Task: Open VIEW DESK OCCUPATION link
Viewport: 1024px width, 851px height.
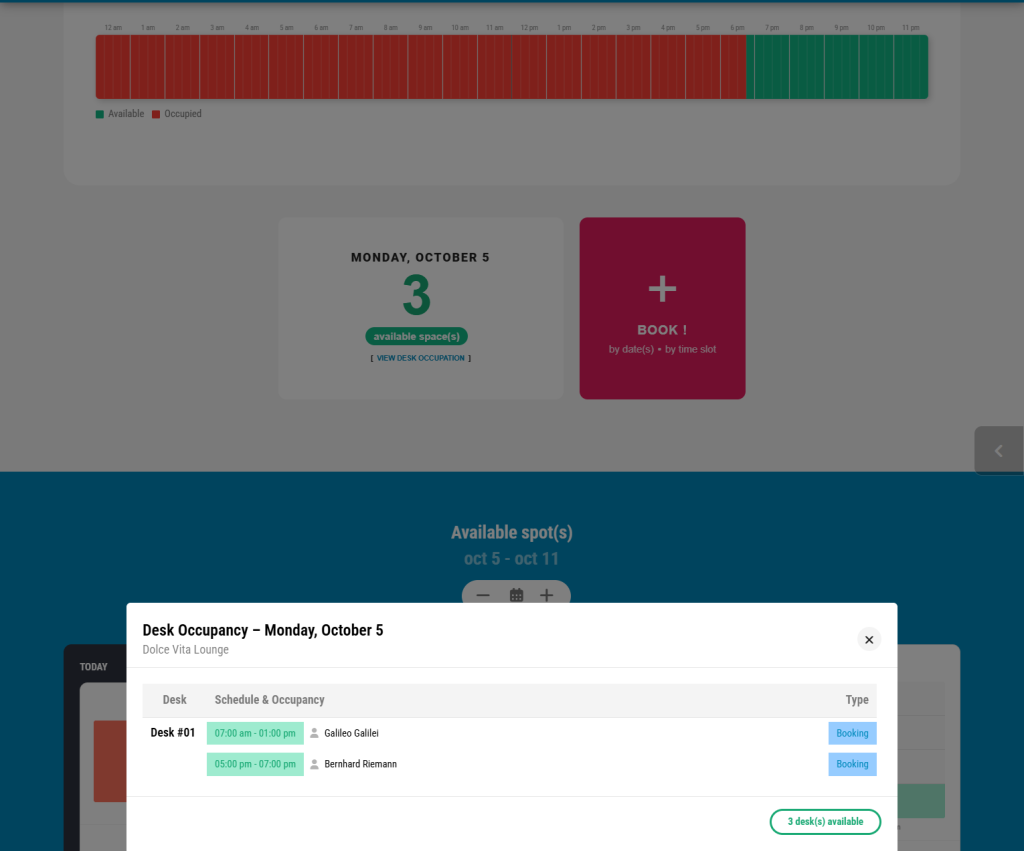Action: point(421,358)
